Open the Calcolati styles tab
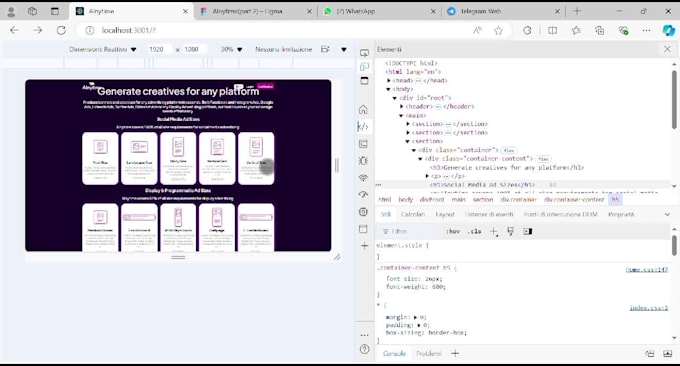The width and height of the screenshot is (680, 366). coord(413,215)
